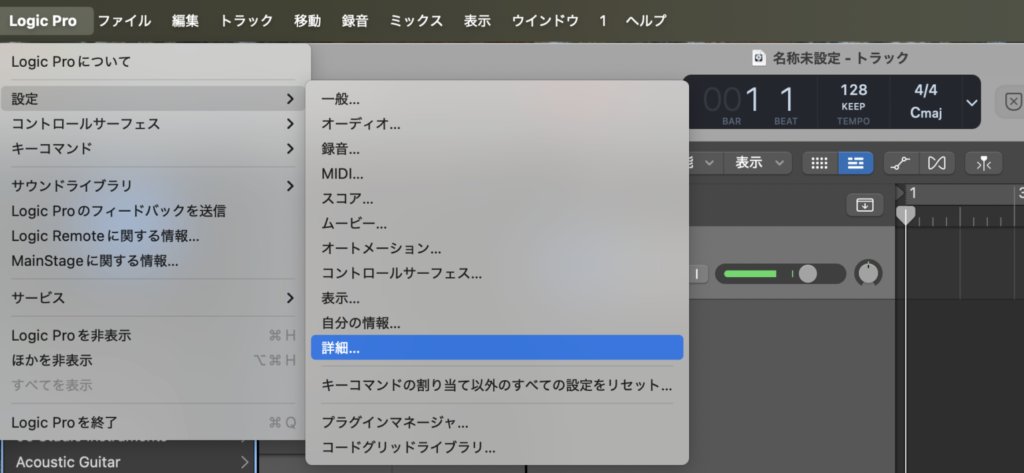This screenshot has width=1024, height=473.
Task: Select コントロールサーフェス... in settings submenu
Action: pyautogui.click(x=497, y=273)
